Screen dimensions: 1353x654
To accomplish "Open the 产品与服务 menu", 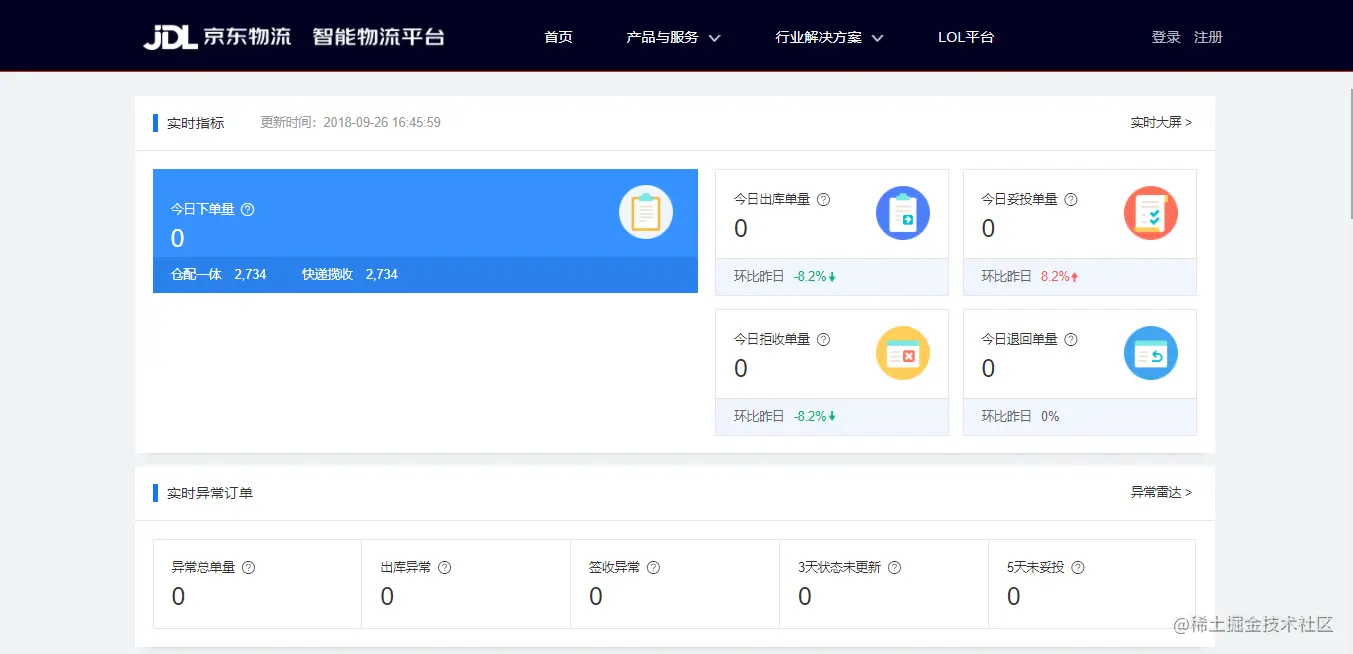I will coord(673,37).
